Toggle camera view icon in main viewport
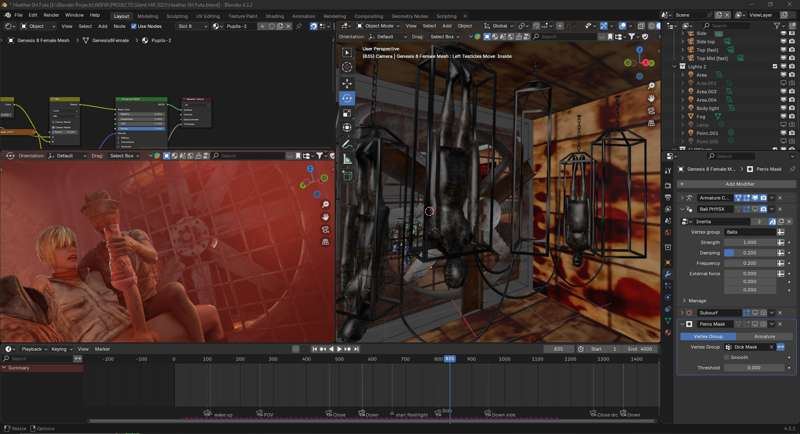This screenshot has height=434, width=800. coord(651,111)
